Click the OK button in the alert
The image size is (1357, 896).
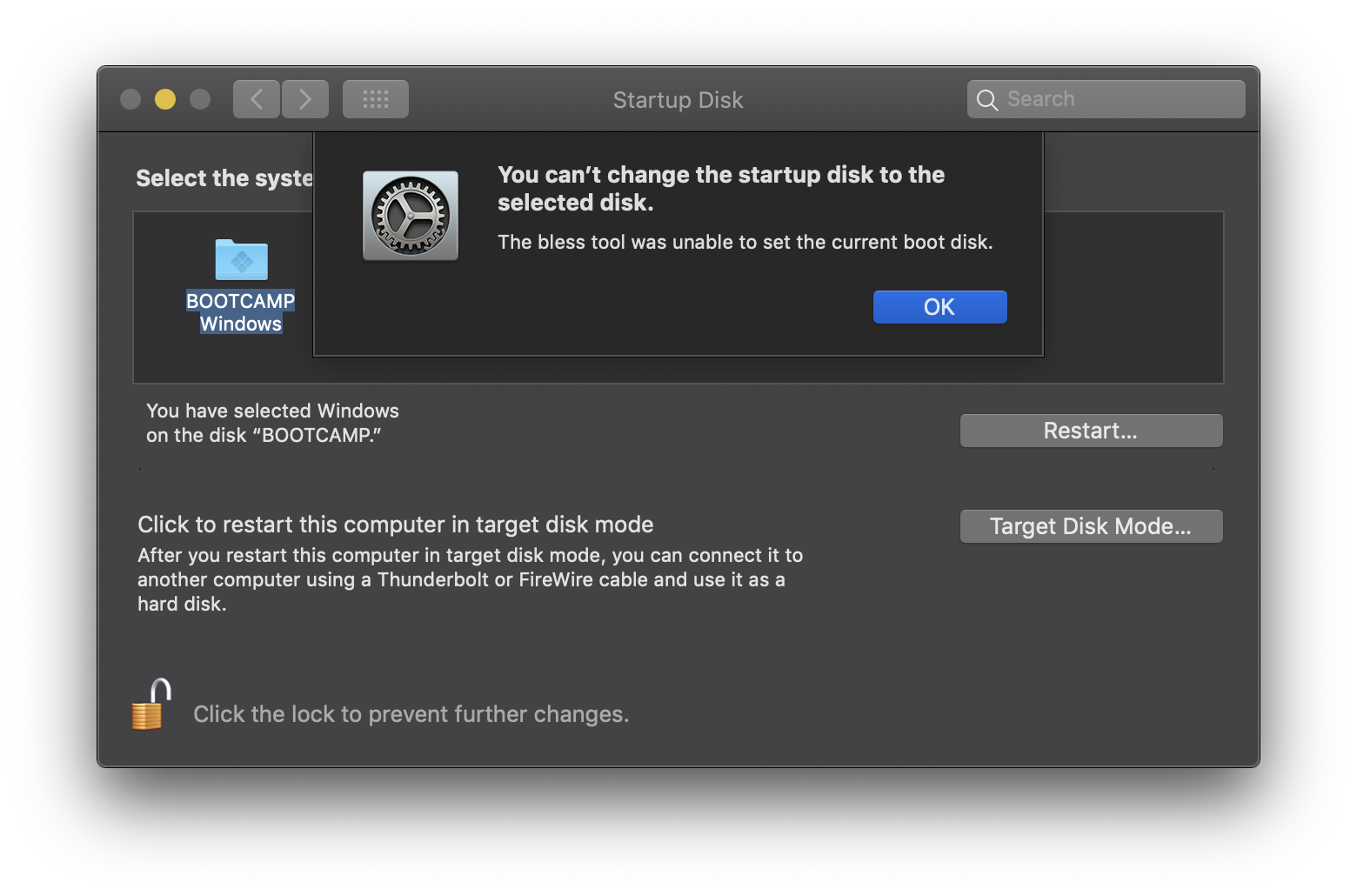point(939,307)
